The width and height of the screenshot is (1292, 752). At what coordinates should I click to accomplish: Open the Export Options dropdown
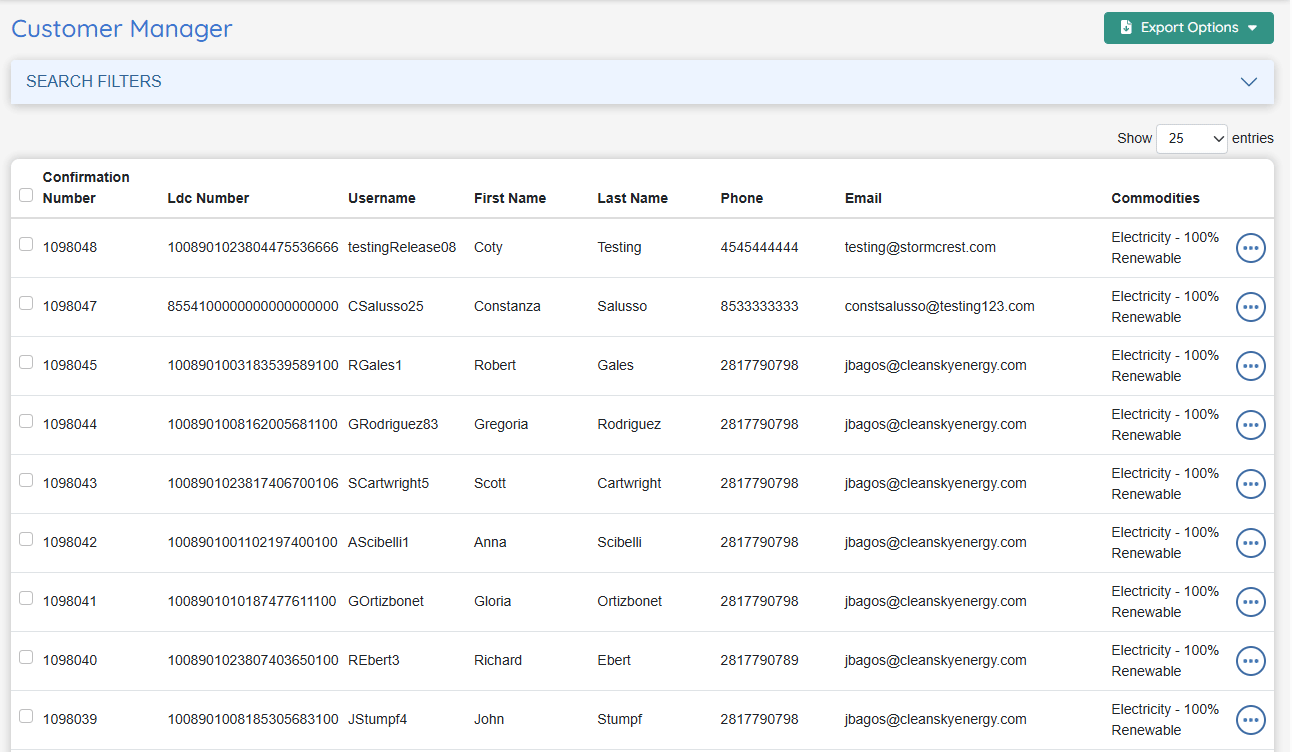1188,28
